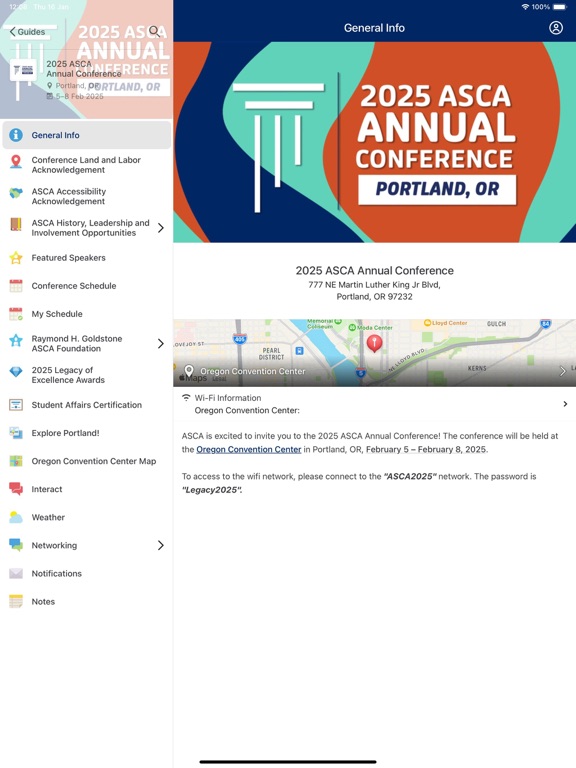Open 2025 Legacy of Excellence Awards

click(x=87, y=375)
